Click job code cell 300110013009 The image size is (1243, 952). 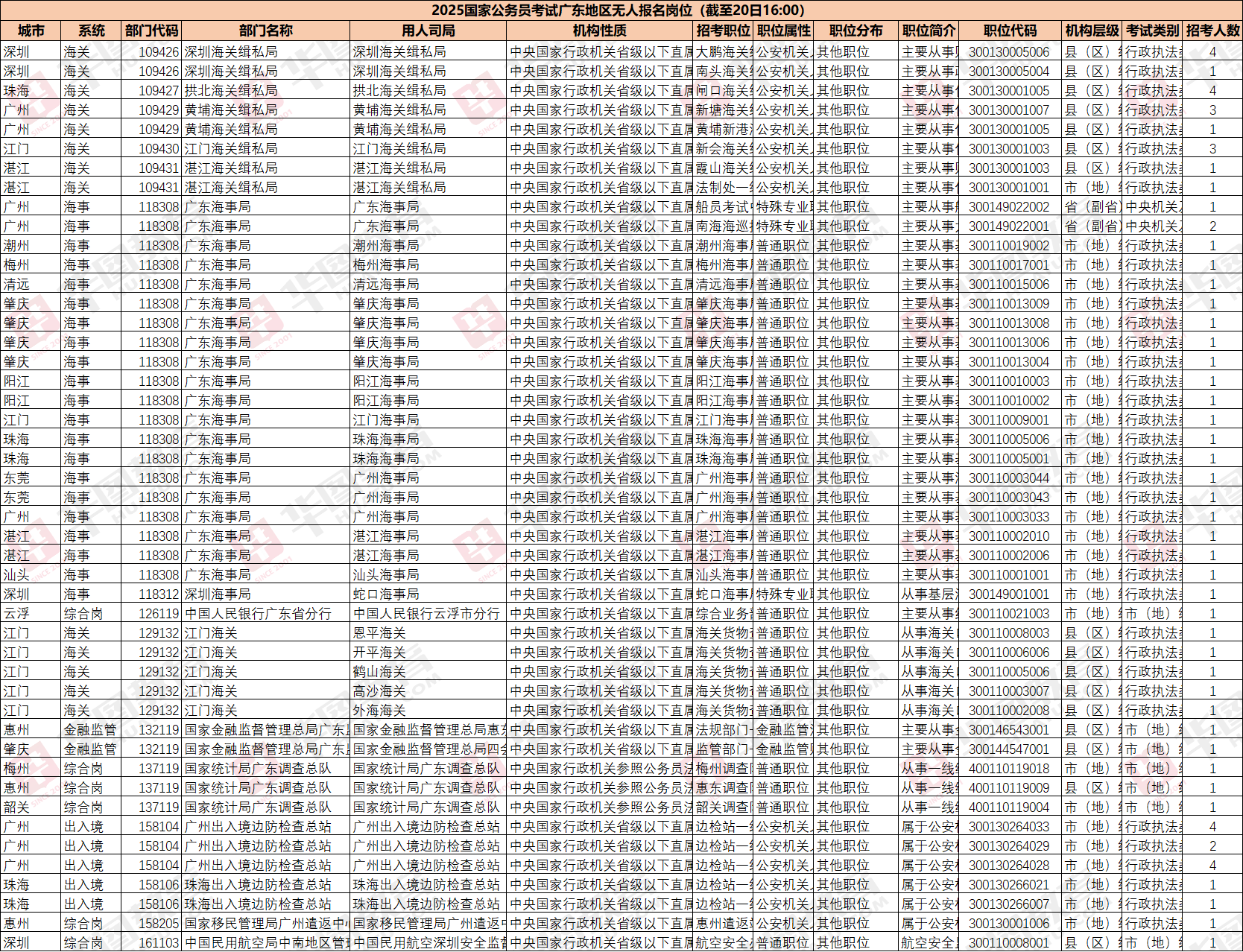point(1010,304)
